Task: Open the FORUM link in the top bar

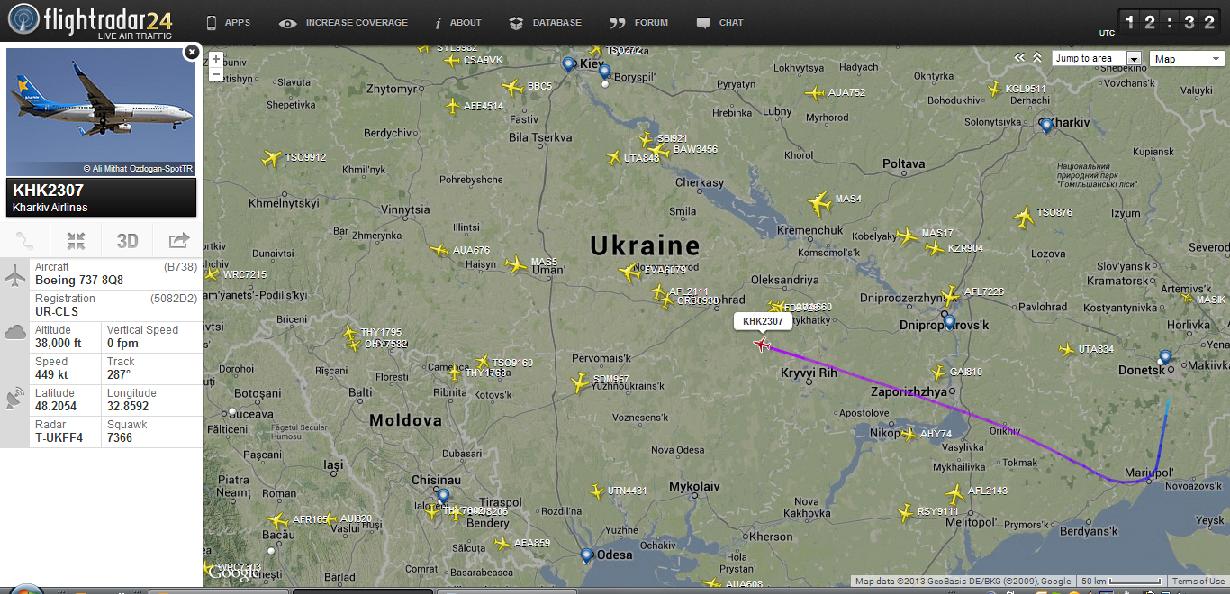Action: (639, 23)
